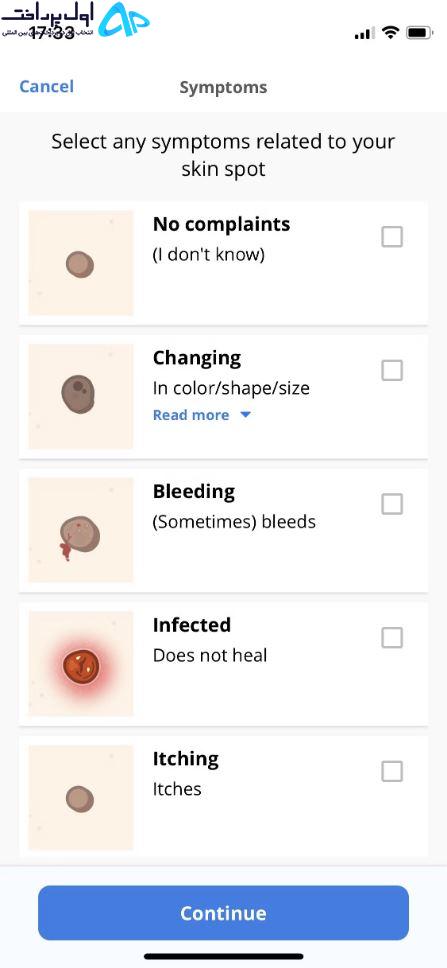Check the Itching symptom checkbox
This screenshot has height=968, width=447.
click(x=392, y=771)
